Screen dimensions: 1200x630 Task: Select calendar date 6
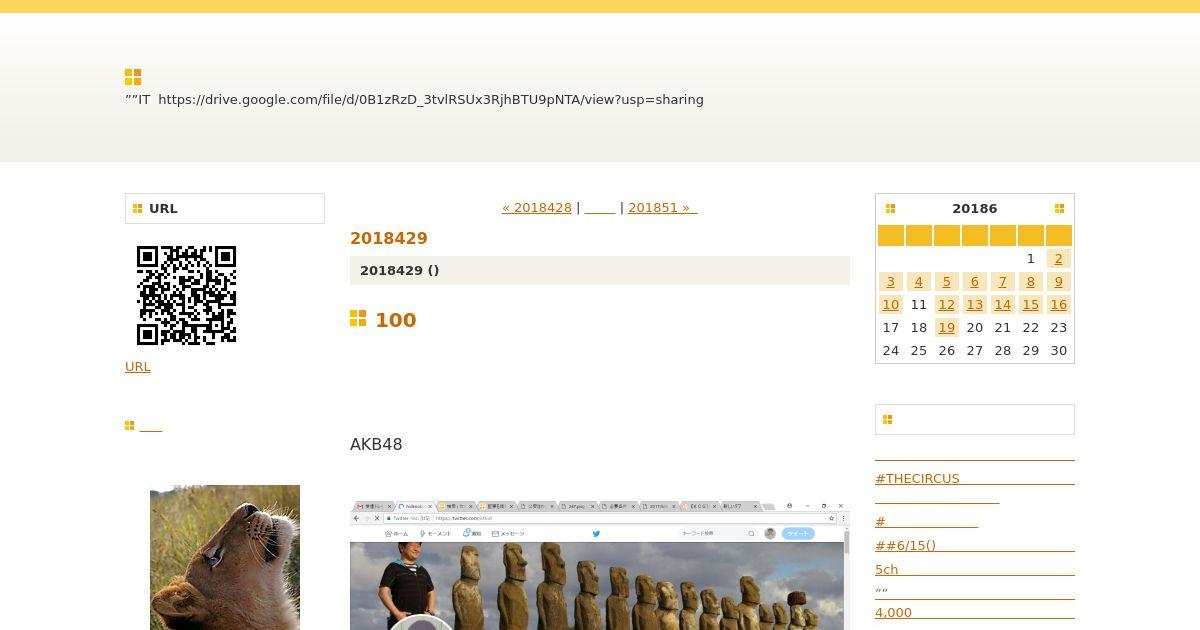[975, 282]
